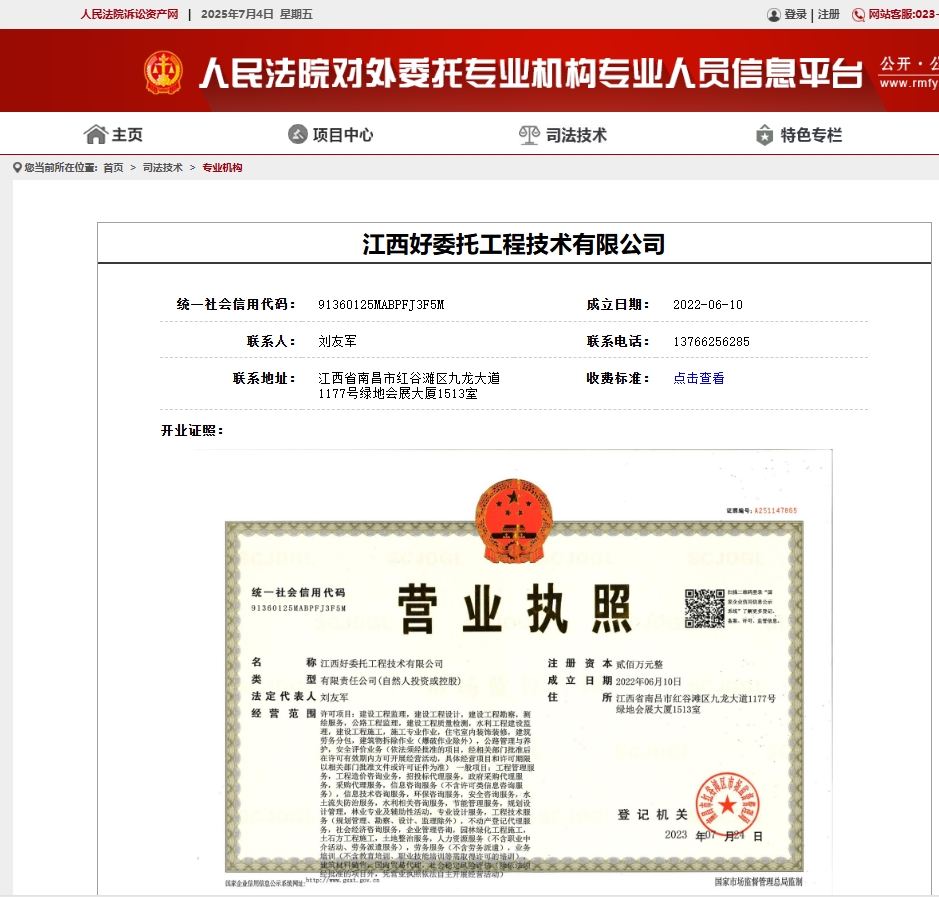The width and height of the screenshot is (939, 897).
Task: Click www.rmfy site address in banner
Action: pyautogui.click(x=909, y=83)
